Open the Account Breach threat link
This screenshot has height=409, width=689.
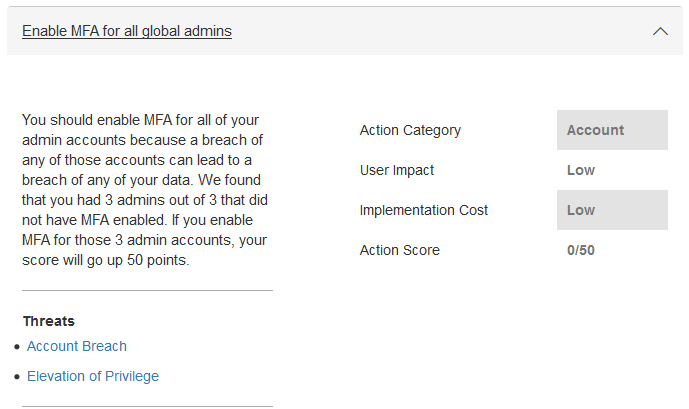point(76,346)
